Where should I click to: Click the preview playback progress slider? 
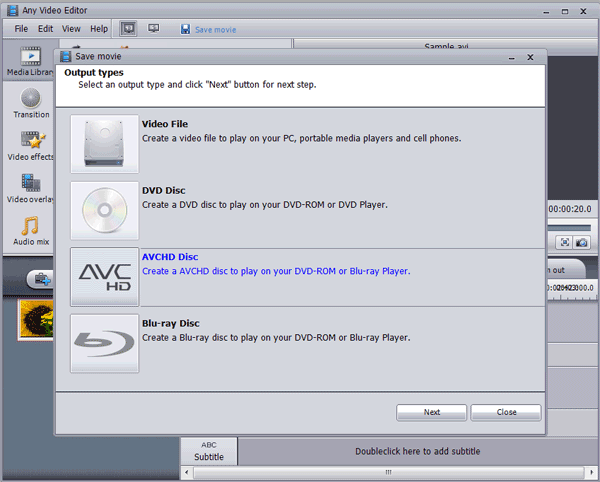point(569,228)
